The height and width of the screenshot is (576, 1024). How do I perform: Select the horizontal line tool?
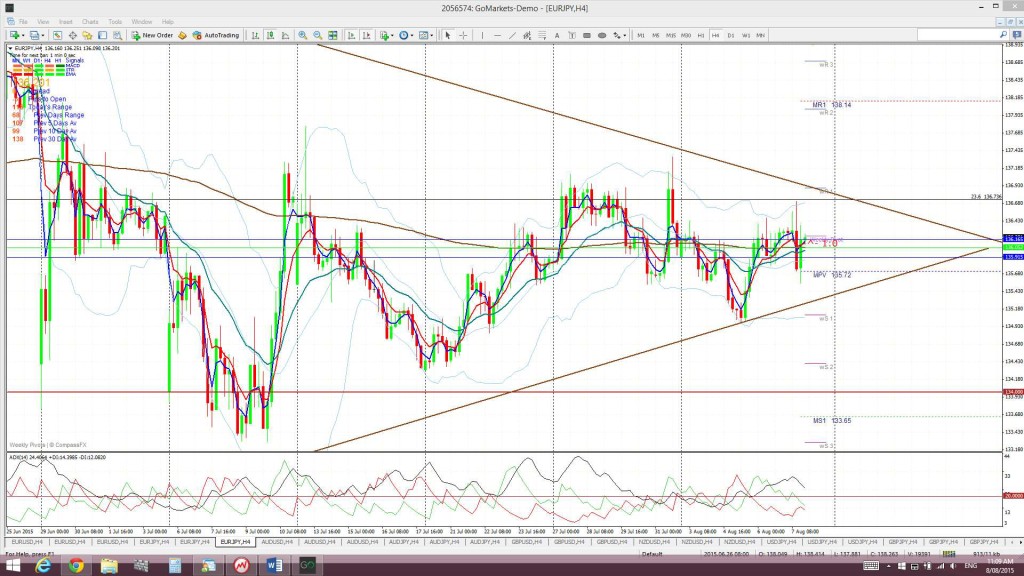tap(498, 35)
